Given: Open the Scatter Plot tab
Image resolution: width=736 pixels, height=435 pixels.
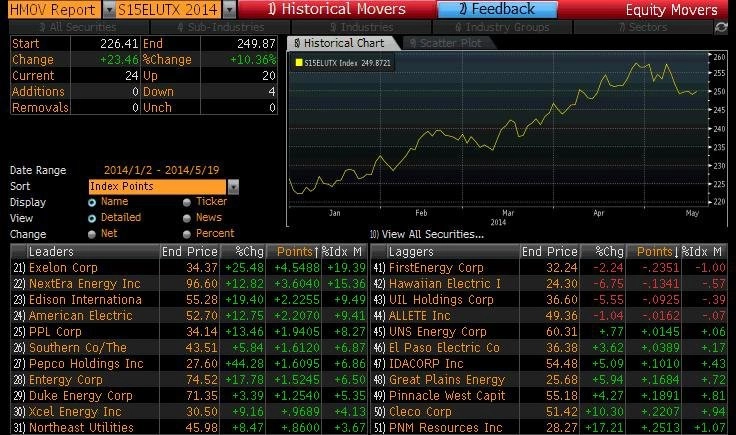Looking at the screenshot, I should pyautogui.click(x=446, y=43).
